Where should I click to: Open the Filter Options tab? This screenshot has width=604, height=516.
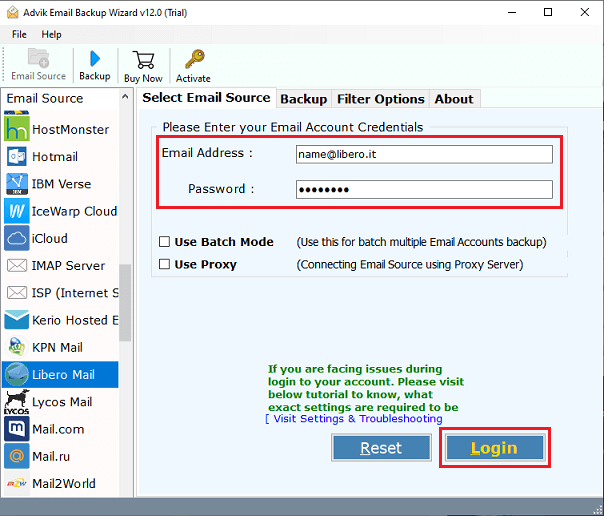pos(381,99)
